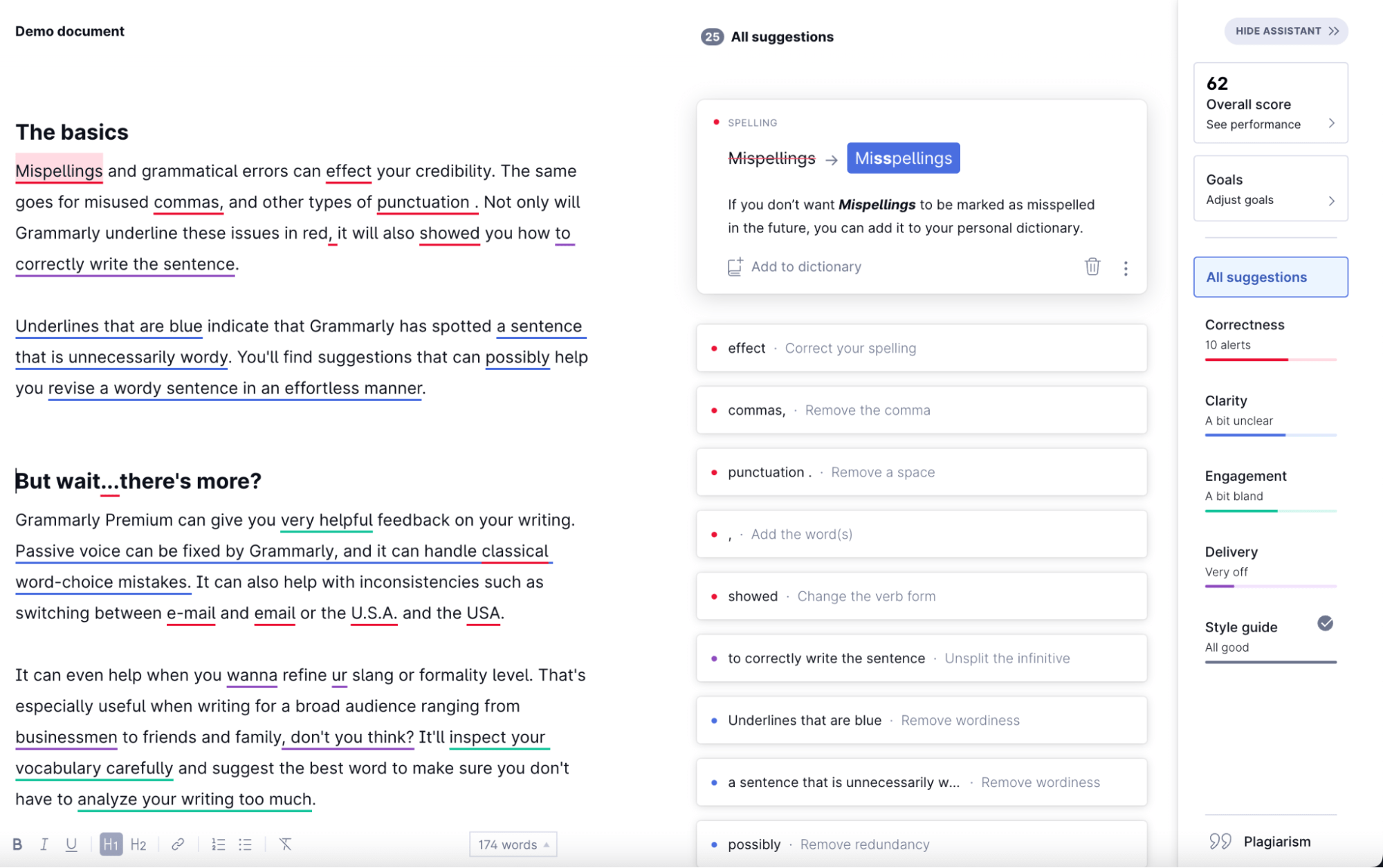The width and height of the screenshot is (1383, 868).
Task: Click the clear formatting icon
Action: [x=285, y=845]
